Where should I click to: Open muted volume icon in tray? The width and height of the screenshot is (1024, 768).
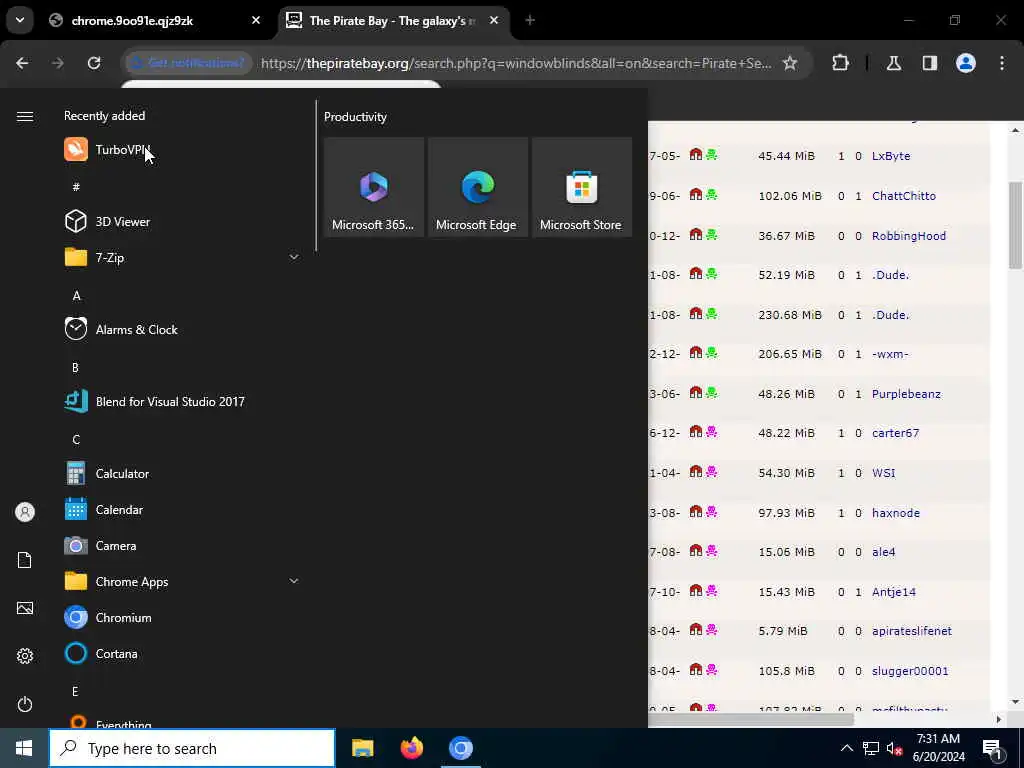tap(894, 748)
